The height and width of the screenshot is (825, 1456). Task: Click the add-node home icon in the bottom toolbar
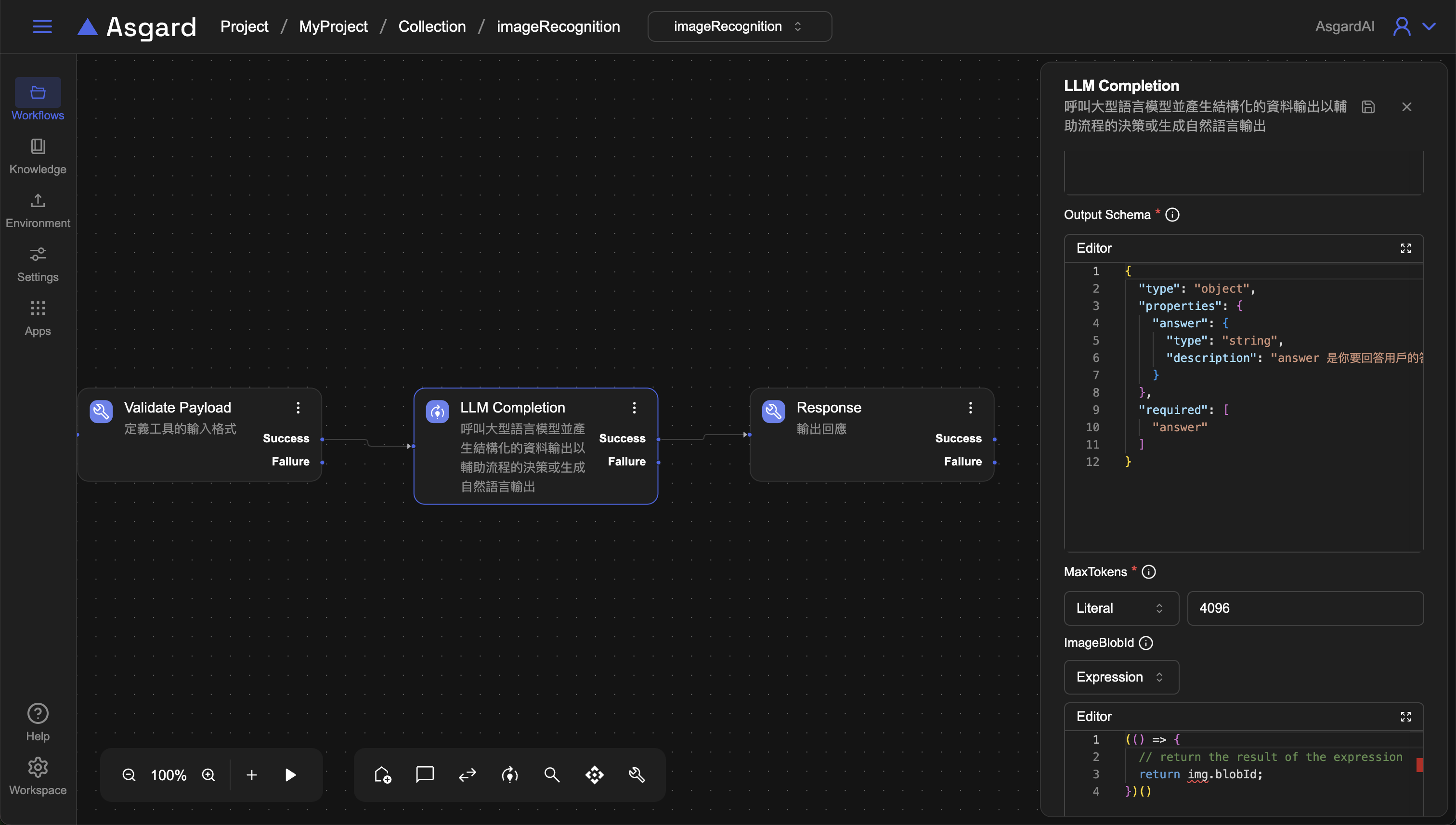(x=383, y=774)
